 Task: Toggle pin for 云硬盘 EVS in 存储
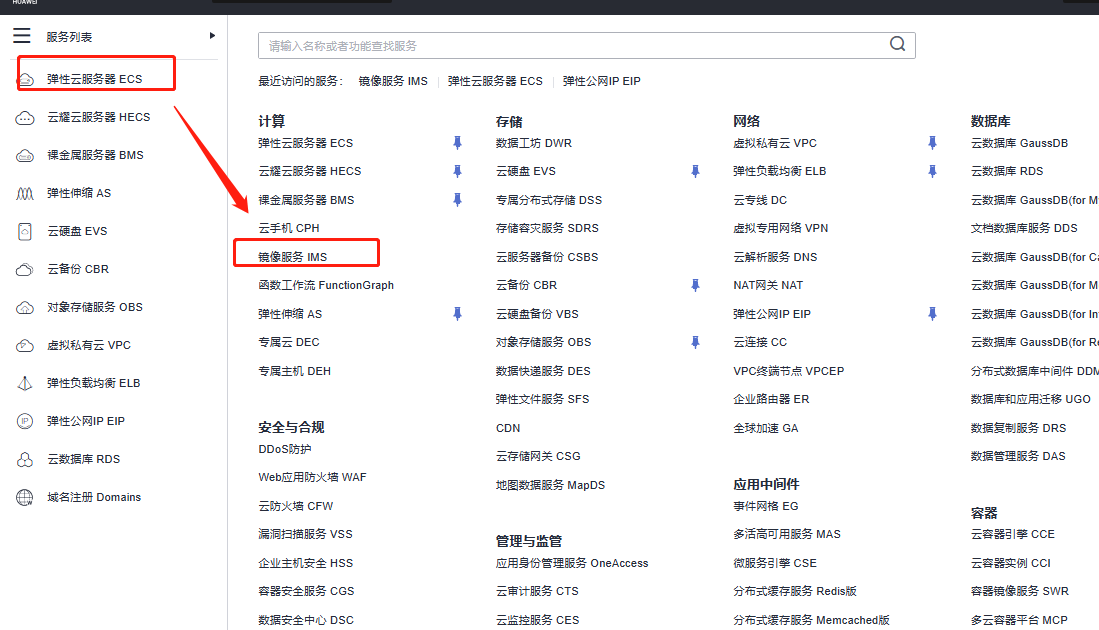pos(695,171)
